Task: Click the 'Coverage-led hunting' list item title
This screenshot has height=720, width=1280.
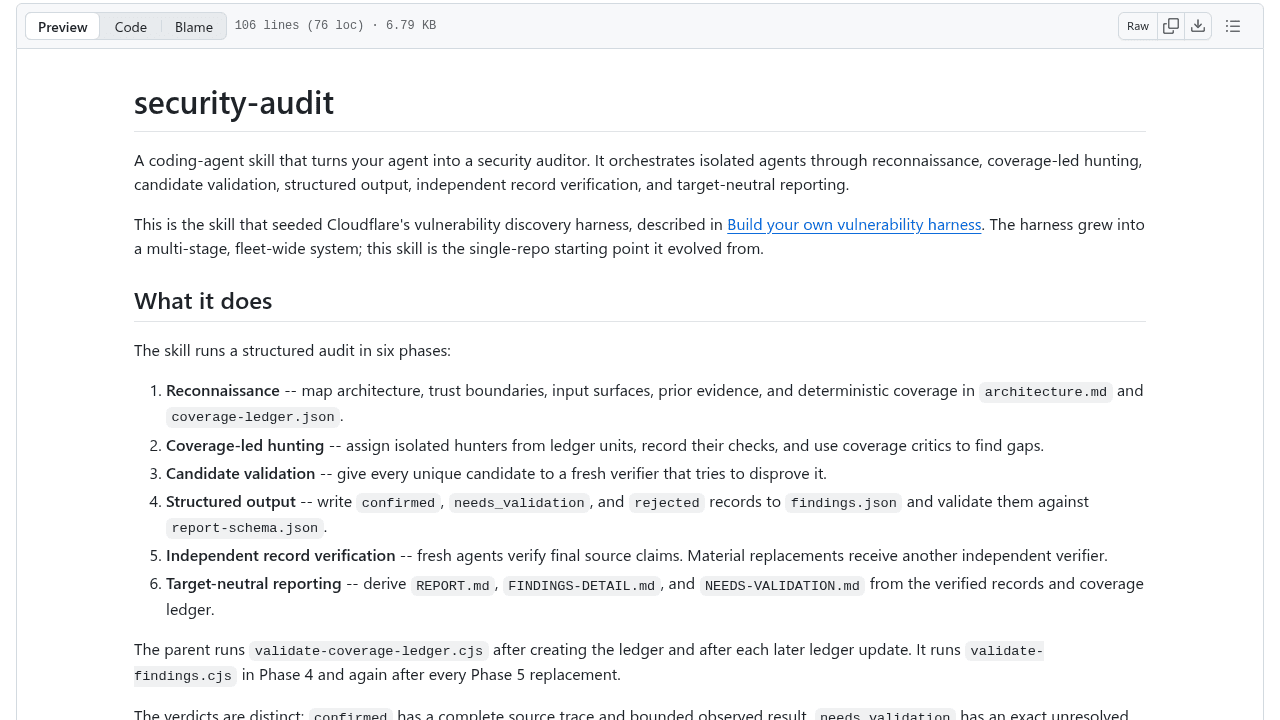Action: (245, 445)
